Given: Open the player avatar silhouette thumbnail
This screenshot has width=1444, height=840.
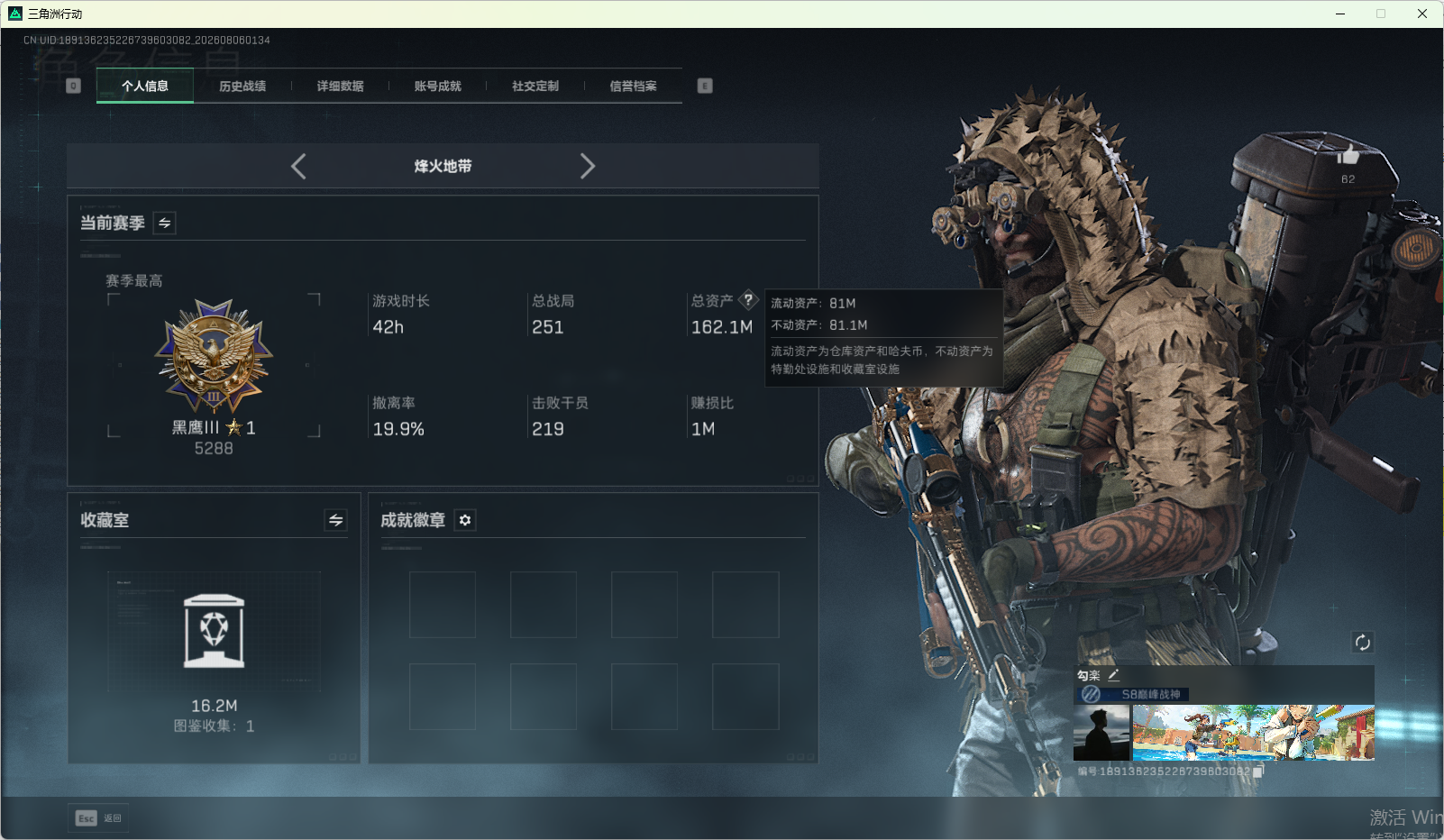Looking at the screenshot, I should (1101, 733).
